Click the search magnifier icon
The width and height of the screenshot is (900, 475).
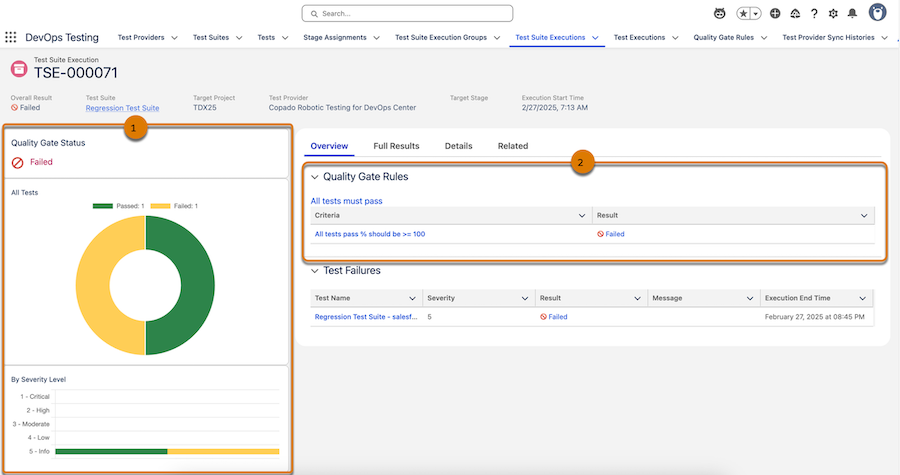pos(314,14)
